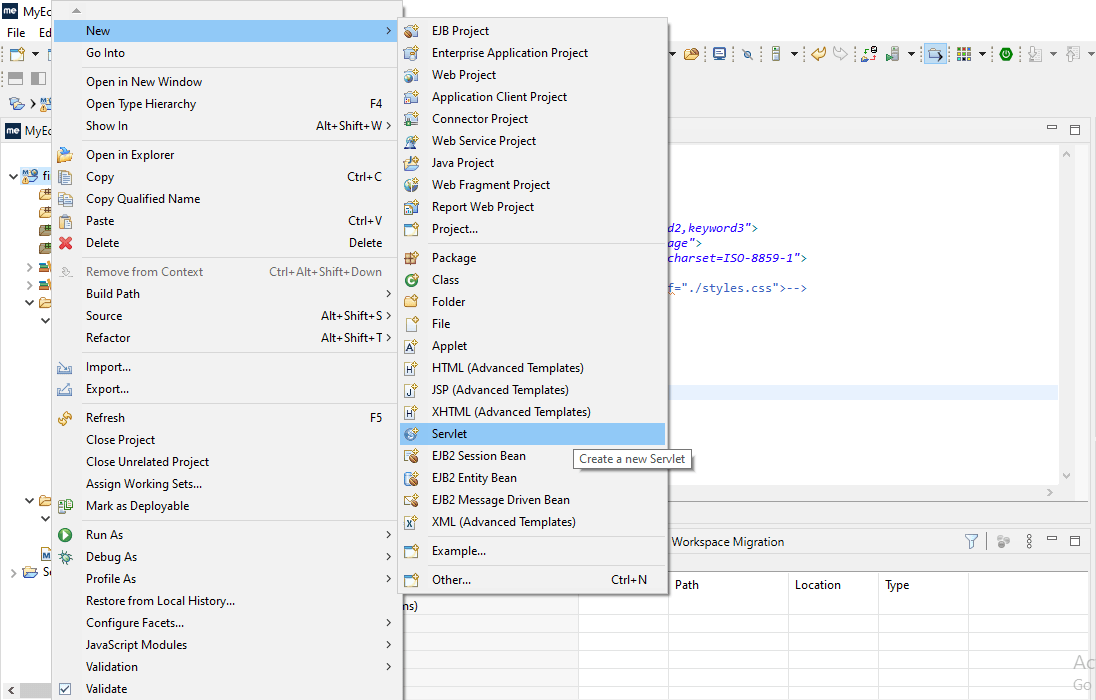Expand the Source submenu arrow
1096x700 pixels.
389,316
